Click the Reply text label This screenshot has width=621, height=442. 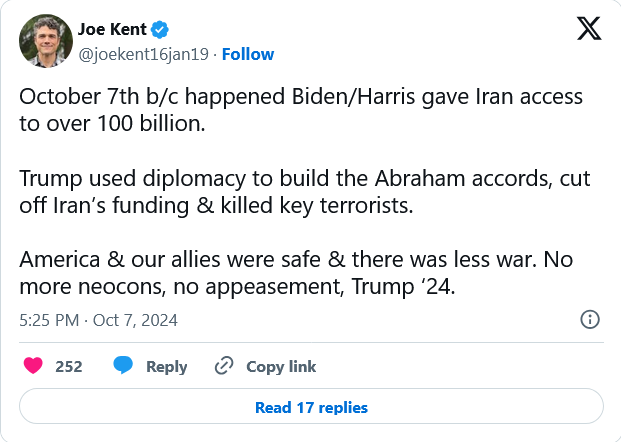166,367
